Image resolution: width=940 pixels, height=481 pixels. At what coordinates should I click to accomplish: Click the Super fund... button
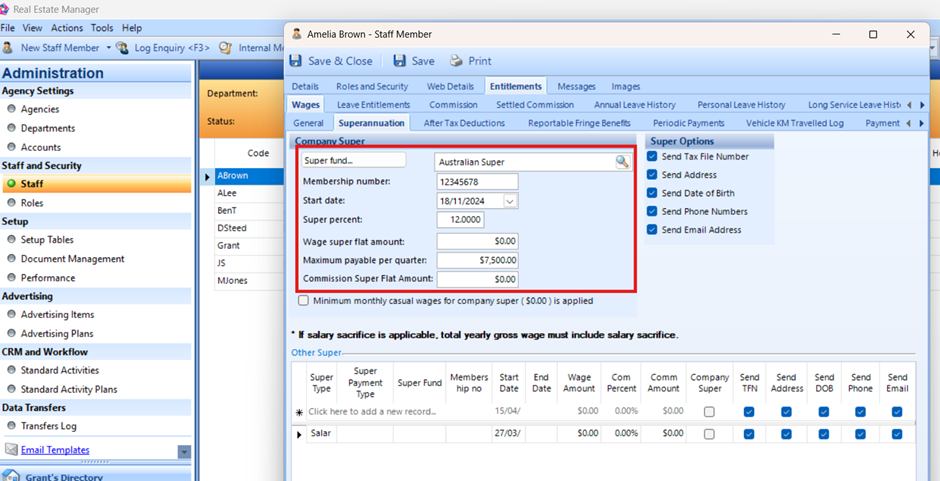pyautogui.click(x=354, y=161)
